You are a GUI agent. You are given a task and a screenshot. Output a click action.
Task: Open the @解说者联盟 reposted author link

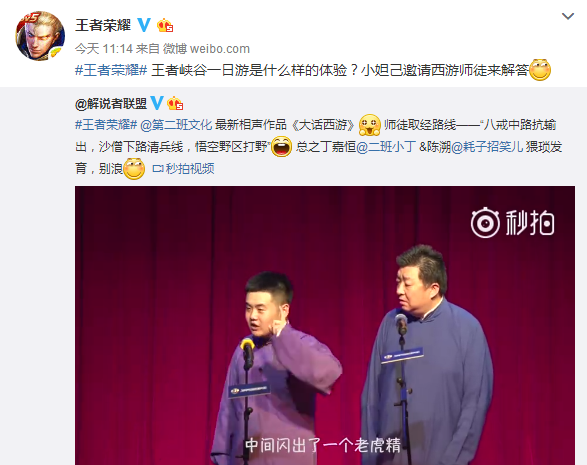(x=111, y=103)
